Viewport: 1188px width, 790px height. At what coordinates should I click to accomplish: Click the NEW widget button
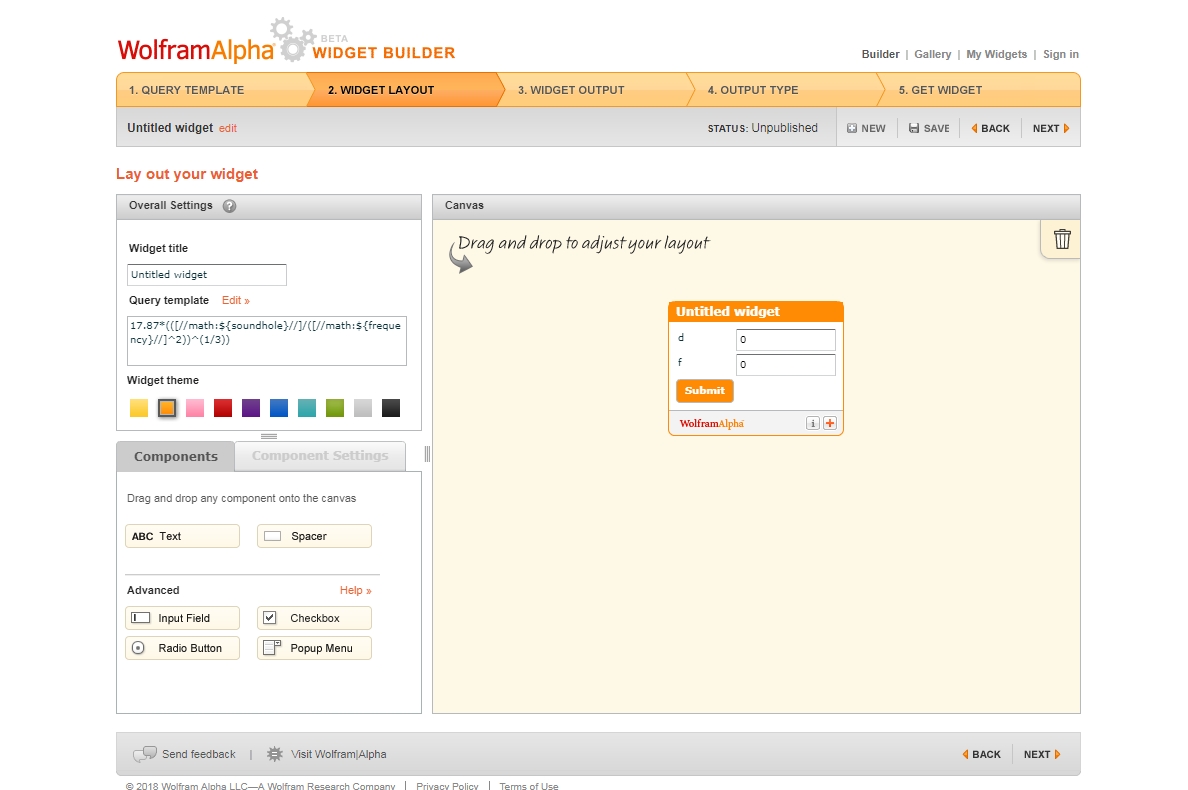click(866, 128)
